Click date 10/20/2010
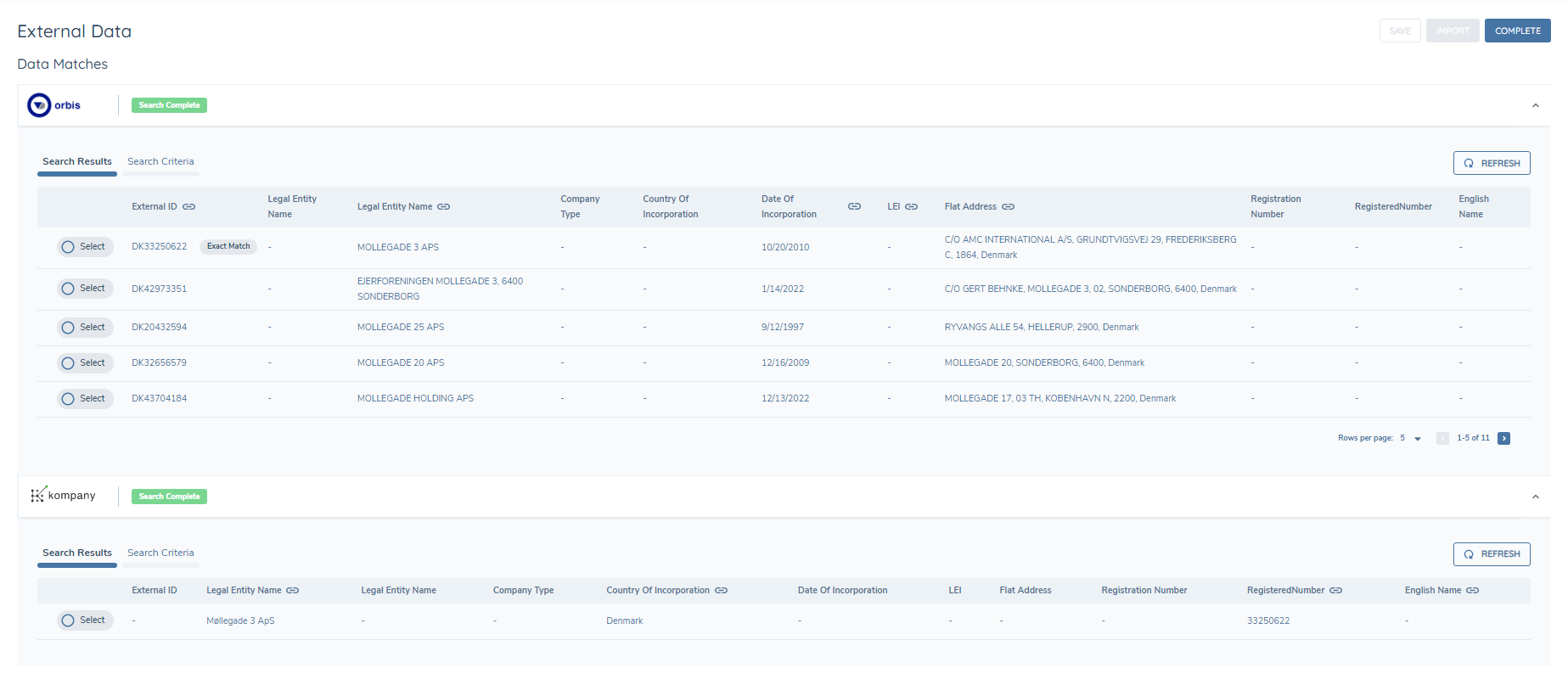The width and height of the screenshot is (1568, 685). point(785,248)
